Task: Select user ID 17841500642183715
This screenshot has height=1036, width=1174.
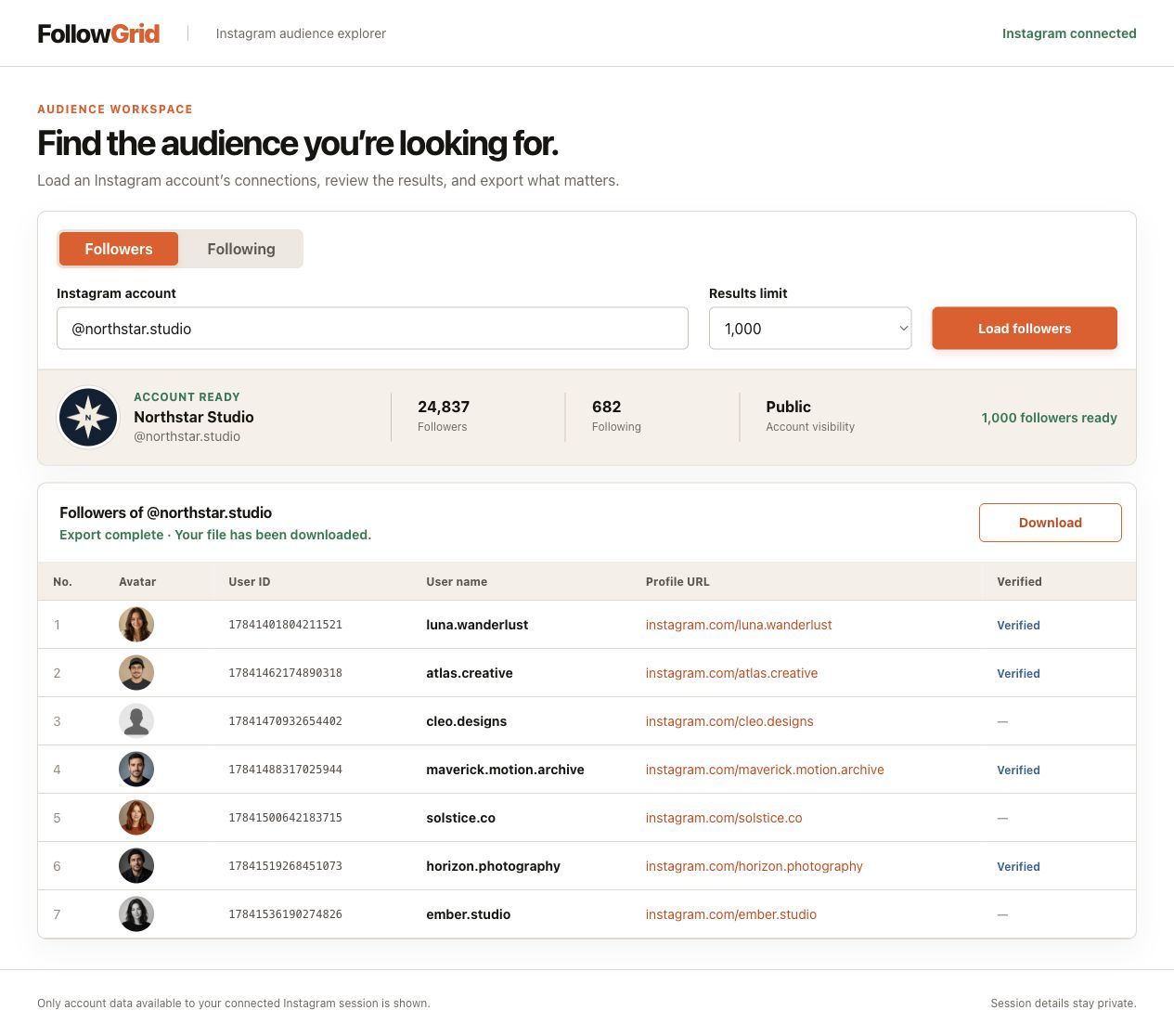Action: [x=285, y=818]
